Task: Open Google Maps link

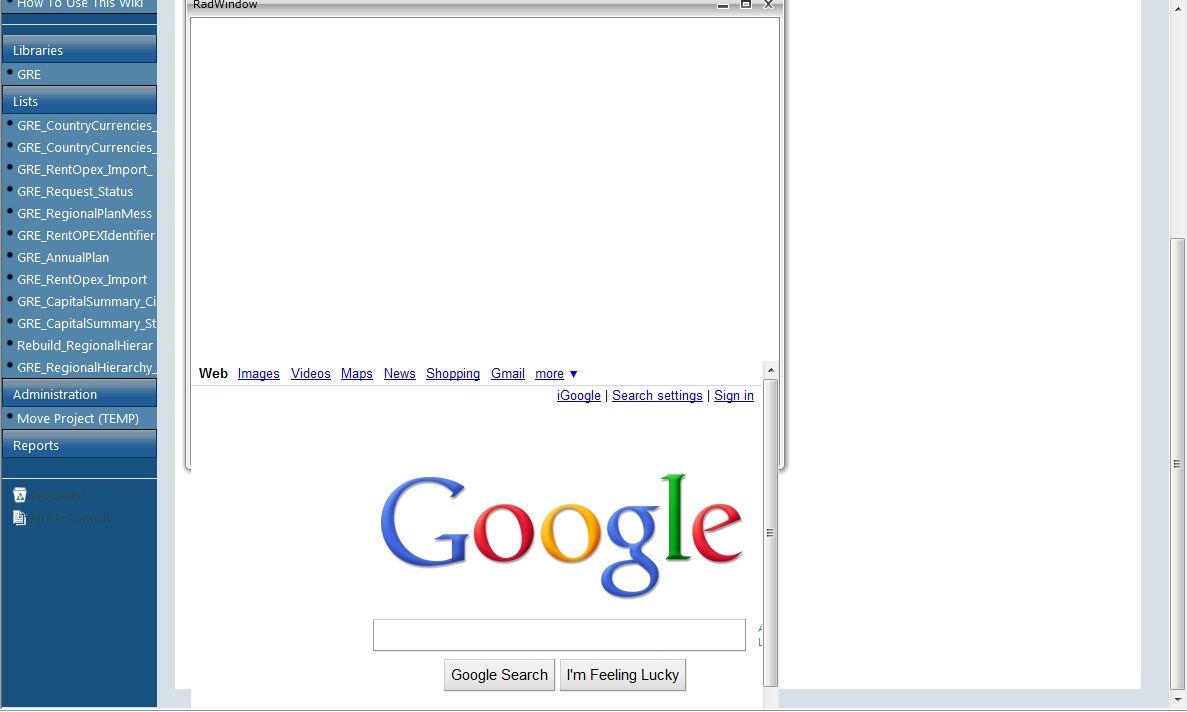Action: point(357,374)
